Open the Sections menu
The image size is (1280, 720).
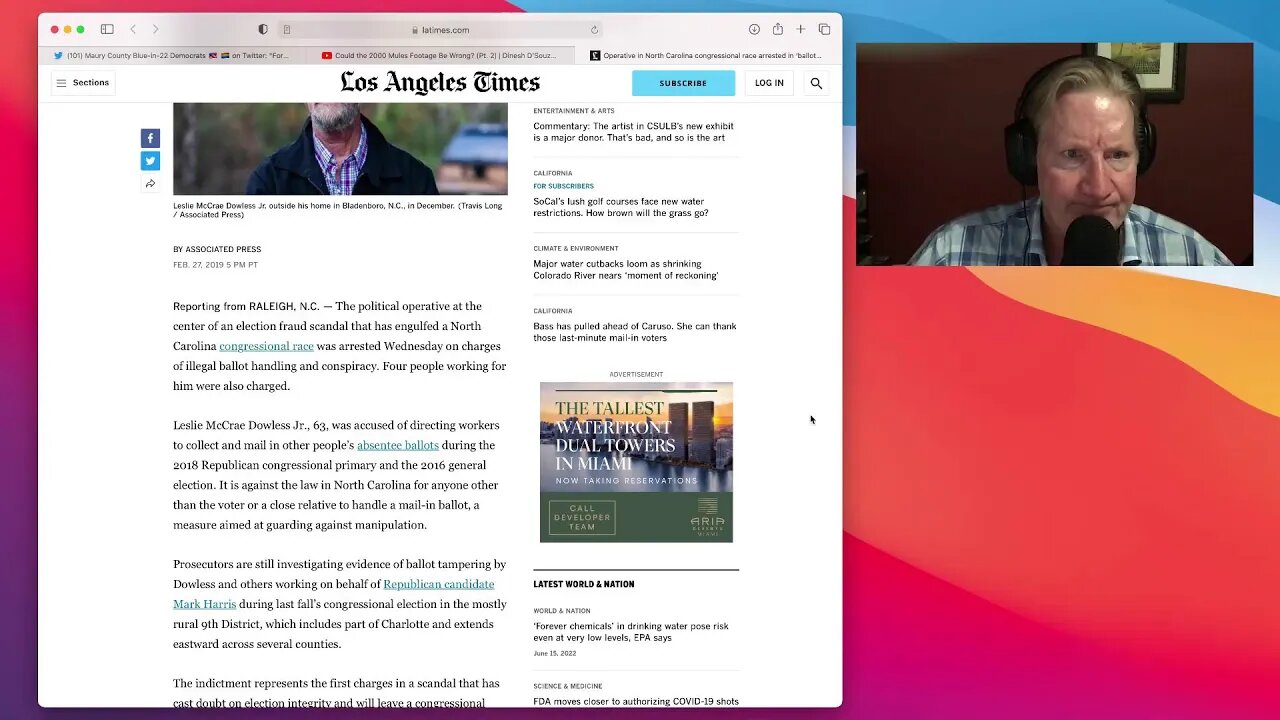click(x=83, y=83)
